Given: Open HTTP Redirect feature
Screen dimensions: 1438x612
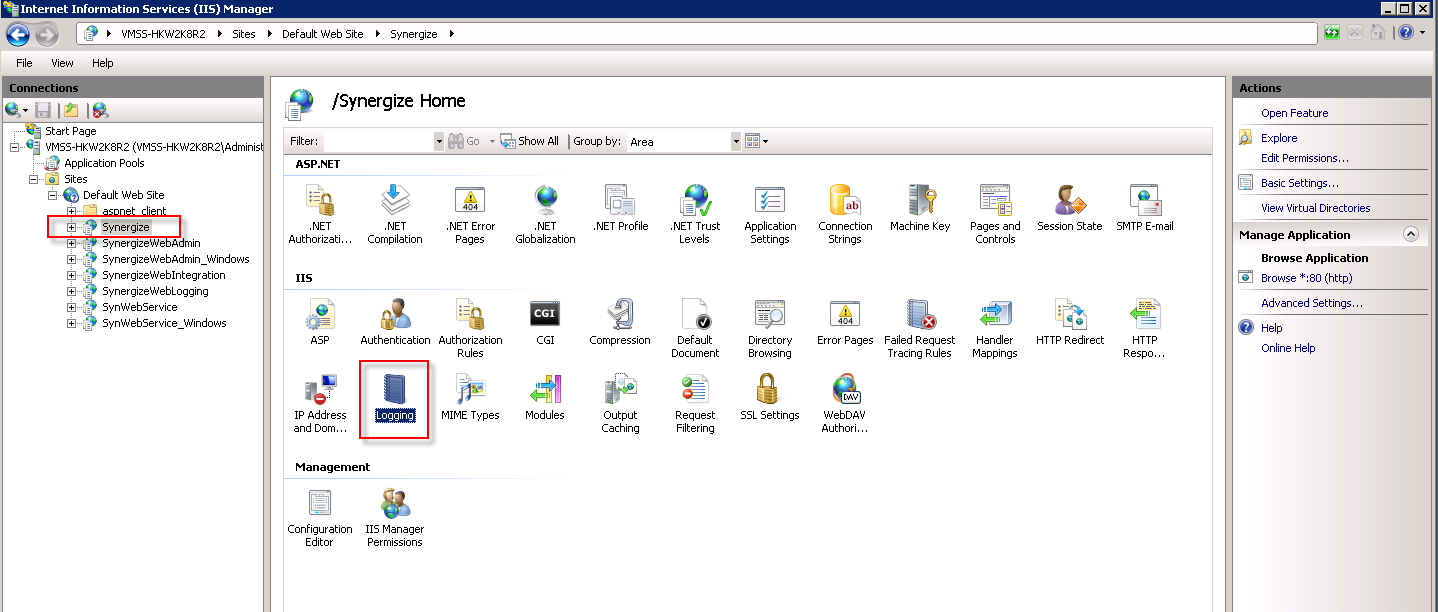Looking at the screenshot, I should coord(1070,322).
